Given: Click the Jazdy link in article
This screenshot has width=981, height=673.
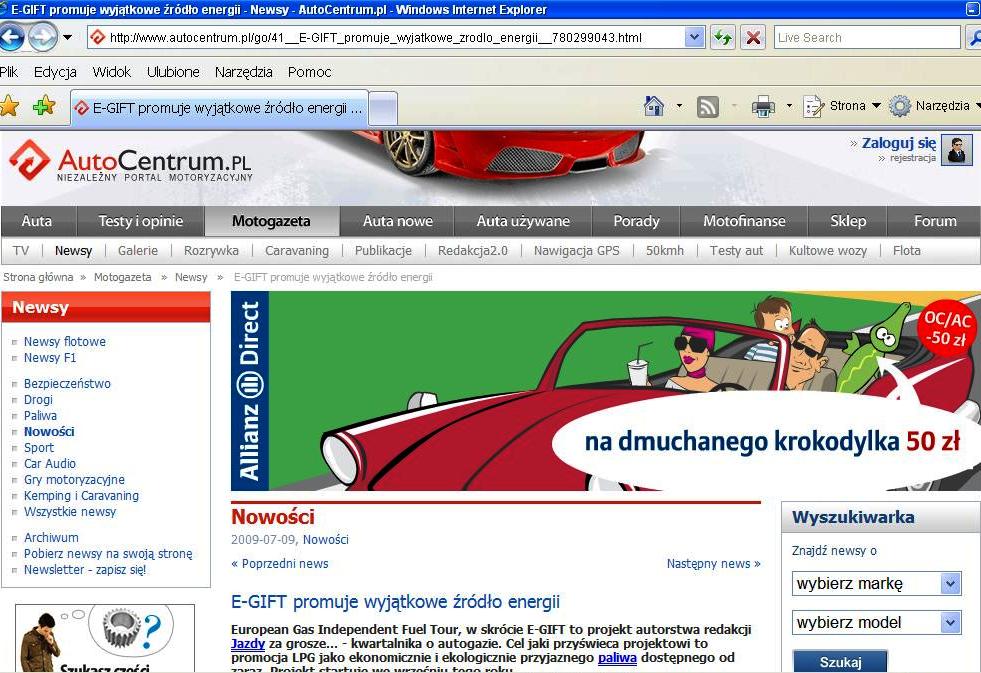Looking at the screenshot, I should [x=248, y=644].
